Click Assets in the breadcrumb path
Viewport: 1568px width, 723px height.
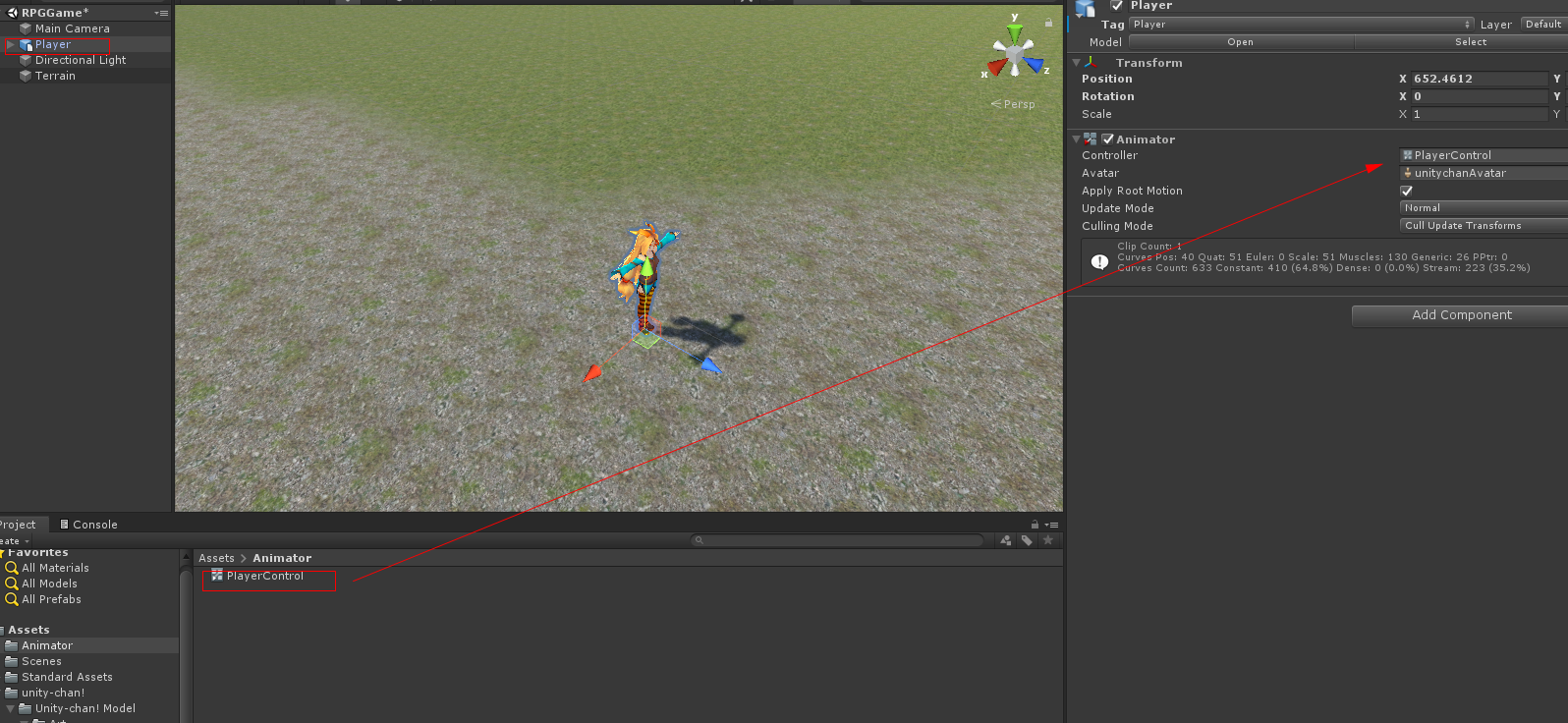pyautogui.click(x=216, y=558)
